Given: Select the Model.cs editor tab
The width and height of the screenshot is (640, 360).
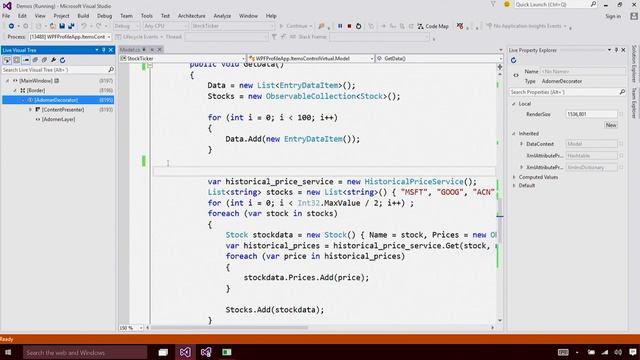Looking at the screenshot, I should [x=131, y=50].
